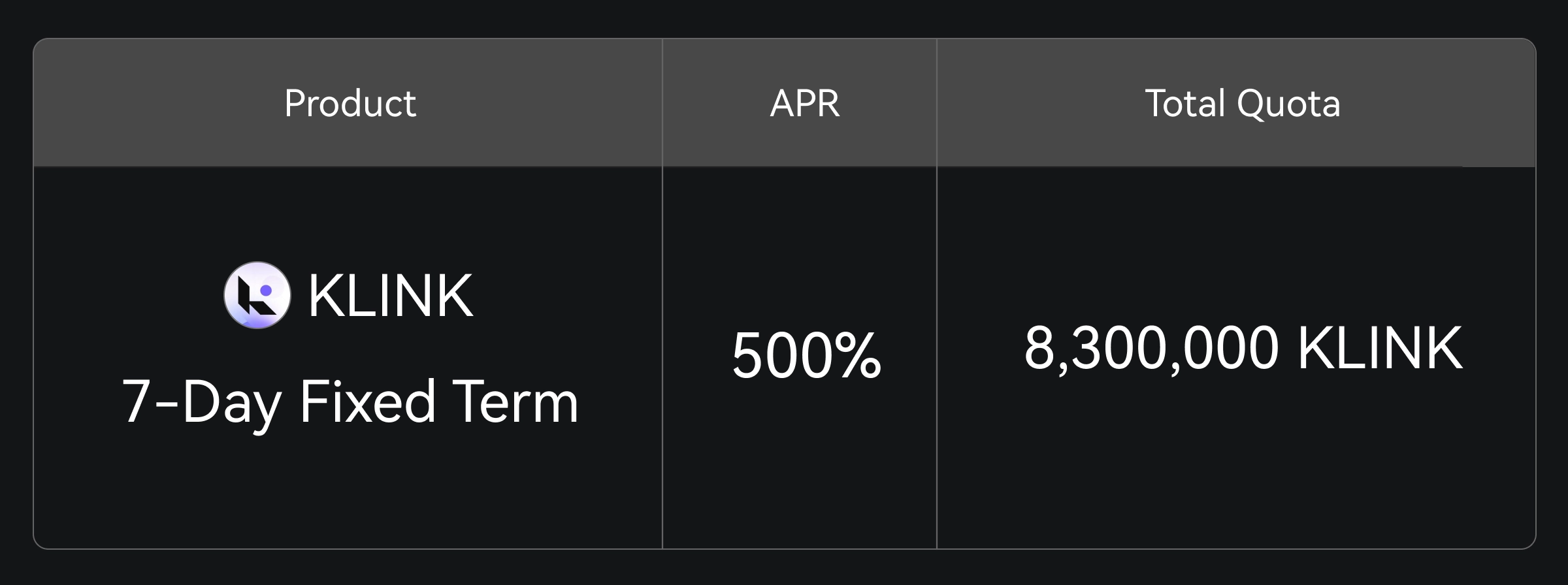Click the word "Fixed" in product cell
This screenshot has height=585, width=1568.
(367, 402)
